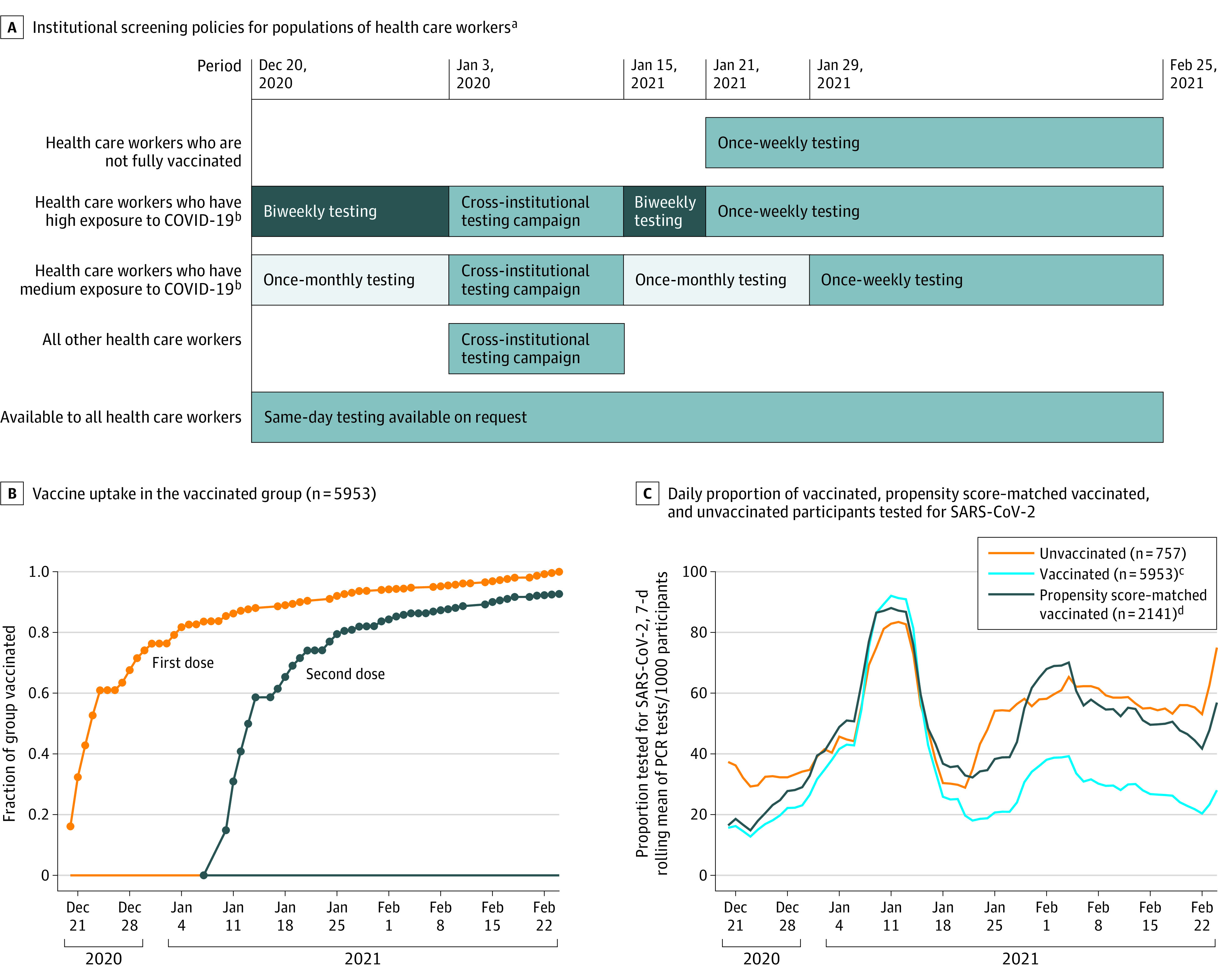Click "Dec 21" on panel B x-axis
1218x980 pixels.
[x=78, y=916]
